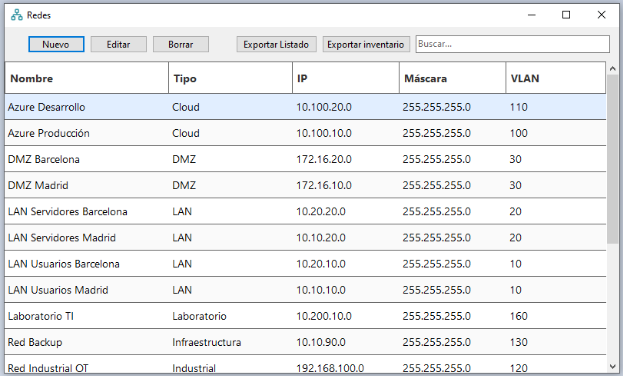Image resolution: width=624 pixels, height=376 pixels.
Task: Click VLAN value 100
Action: coord(519,133)
